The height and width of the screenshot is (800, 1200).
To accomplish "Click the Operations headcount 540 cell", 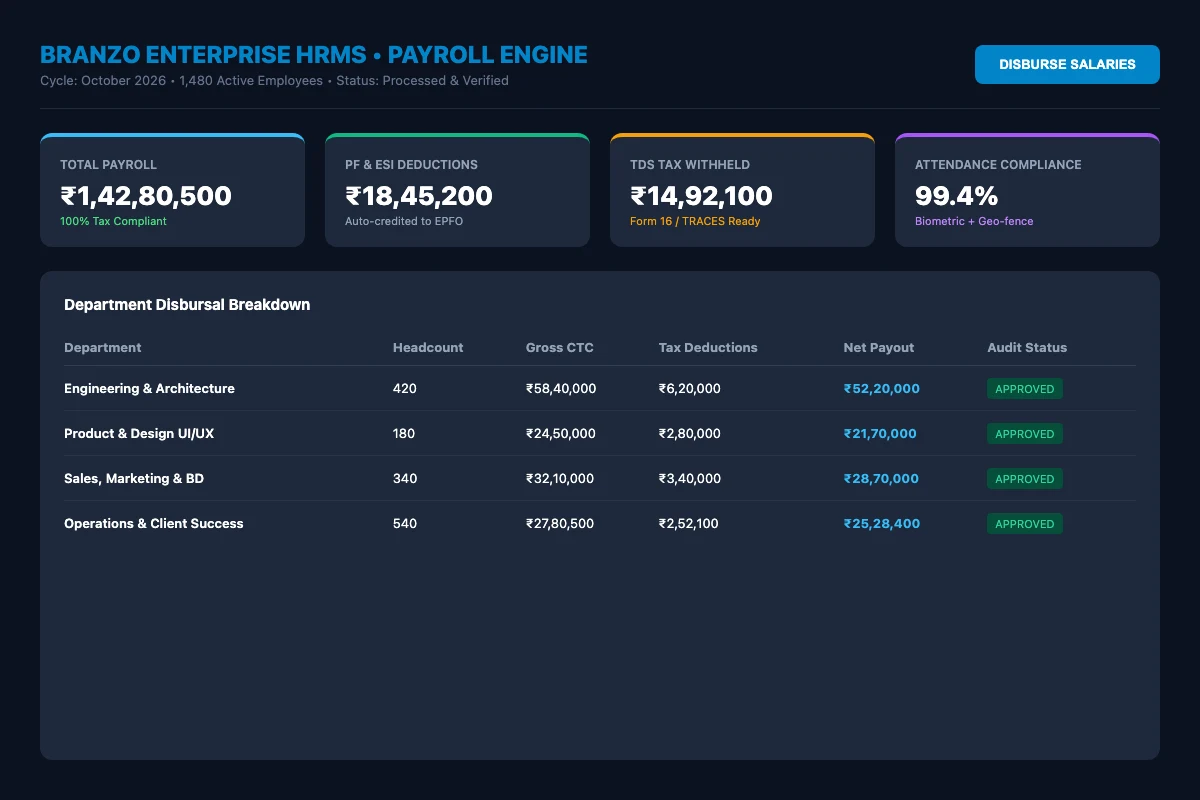I will pyautogui.click(x=405, y=523).
